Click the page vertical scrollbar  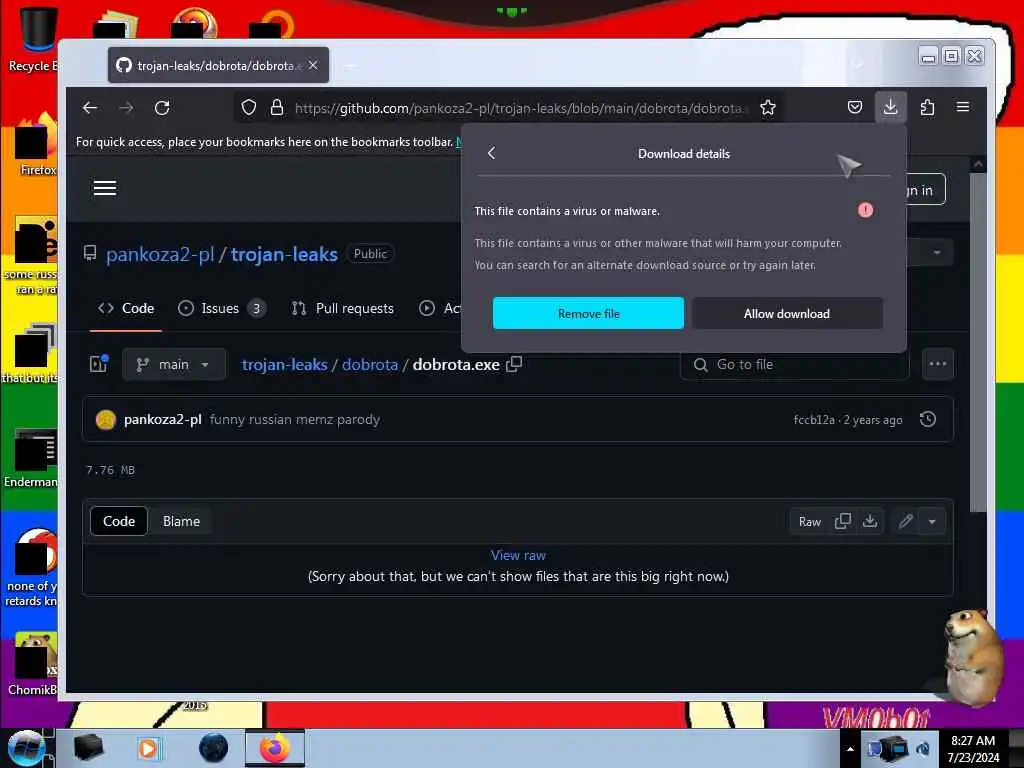978,340
